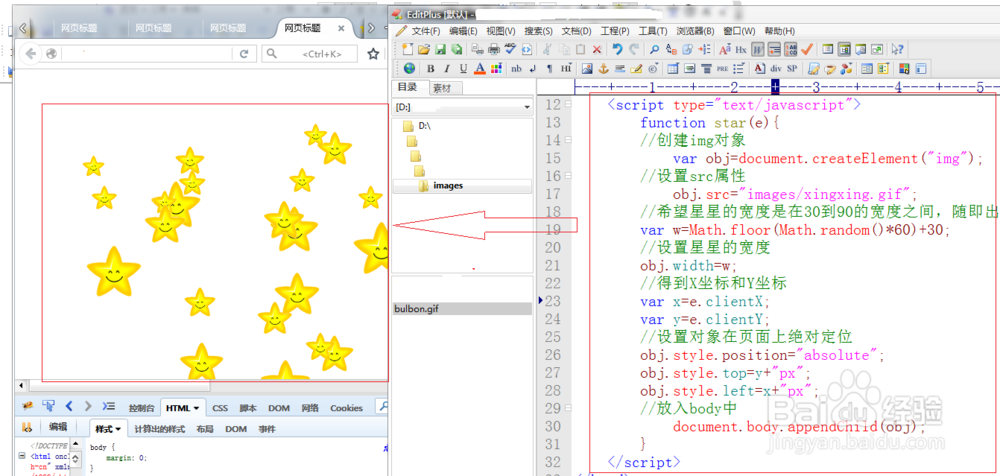Click the Hx hex viewer icon
1000x476 pixels.
tap(741, 50)
